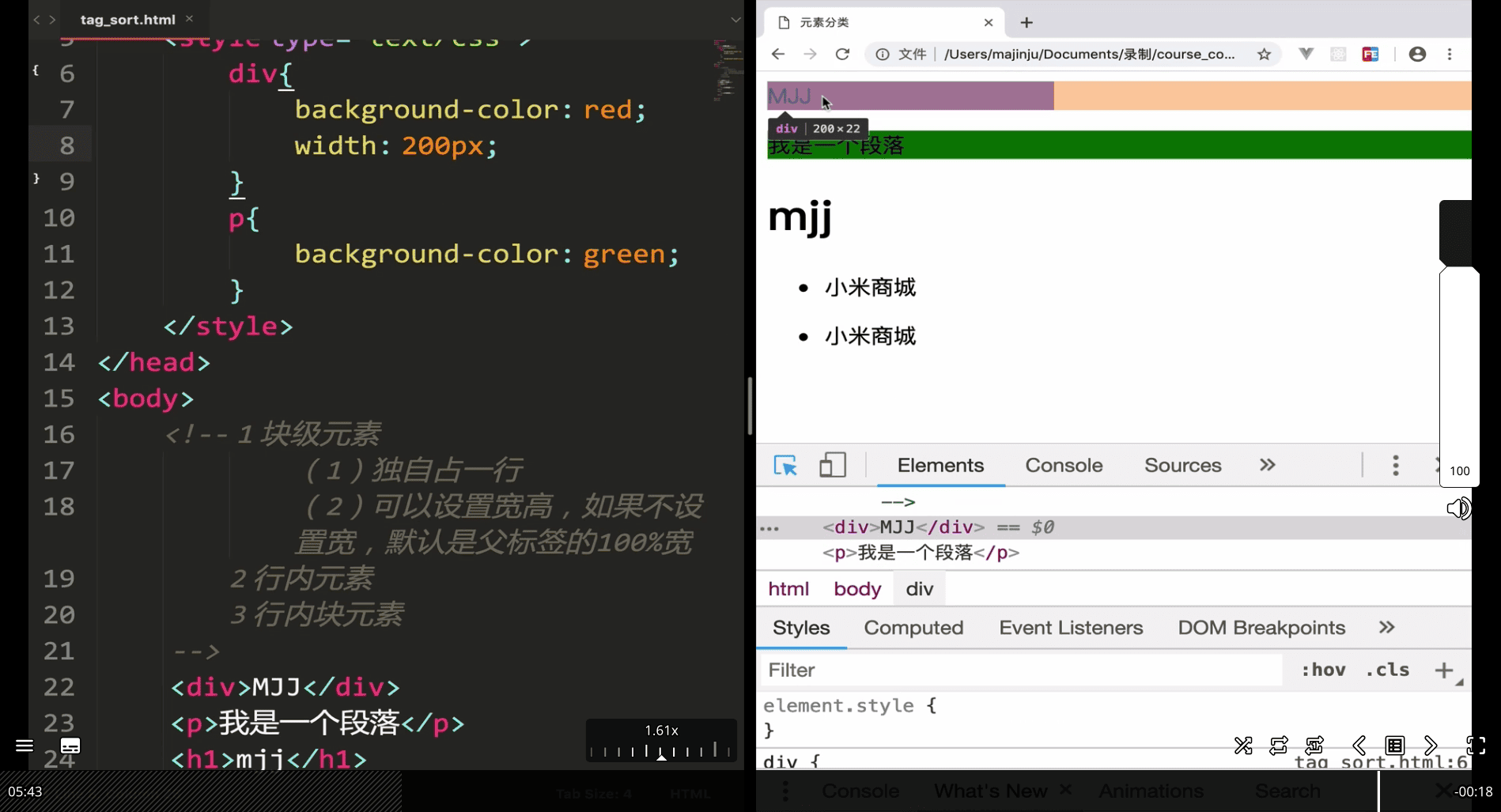Toggle the :hov element state button
This screenshot has width=1501, height=812.
(x=1324, y=670)
